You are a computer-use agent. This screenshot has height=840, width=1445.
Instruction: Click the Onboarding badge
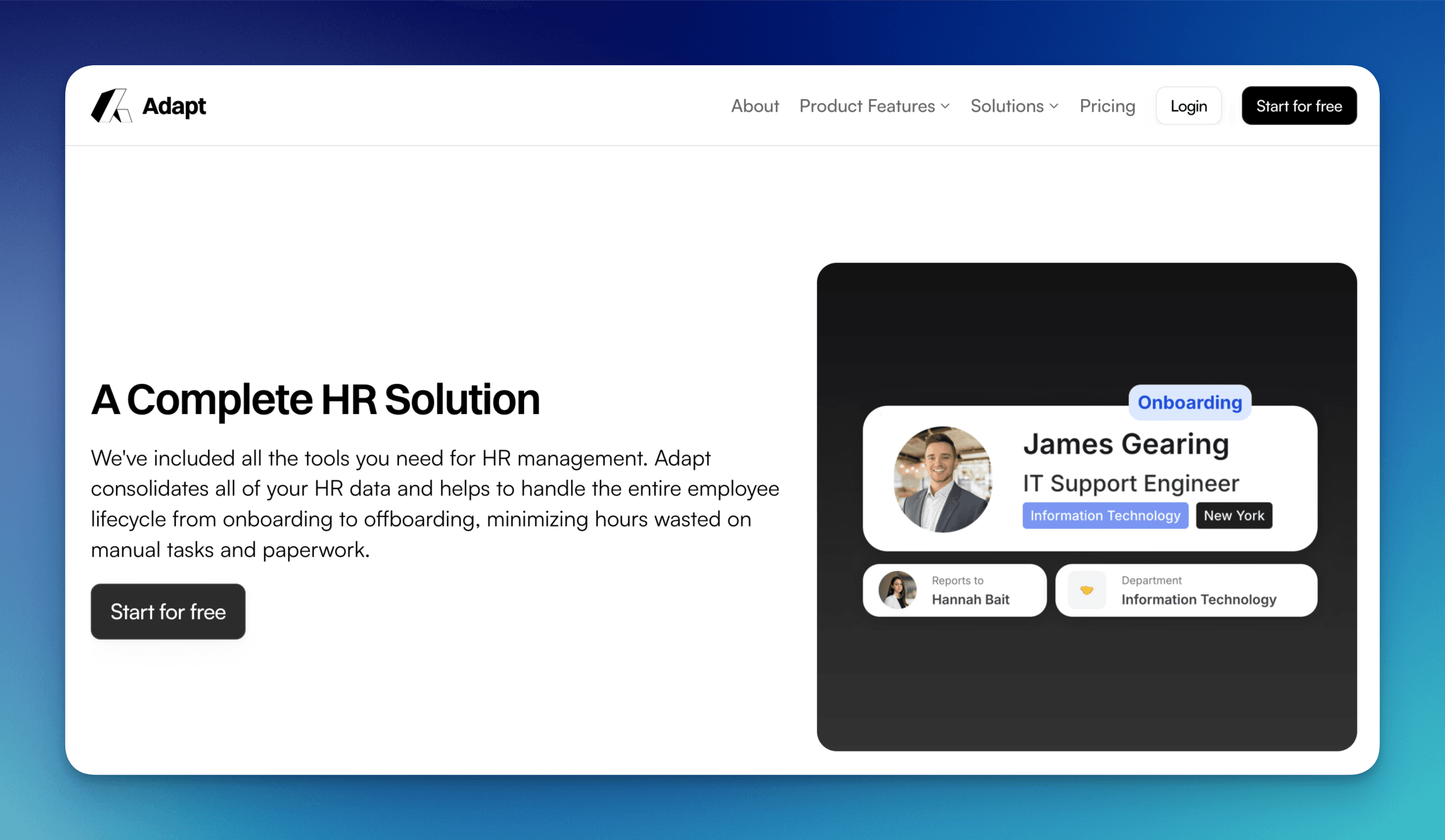pos(1189,402)
